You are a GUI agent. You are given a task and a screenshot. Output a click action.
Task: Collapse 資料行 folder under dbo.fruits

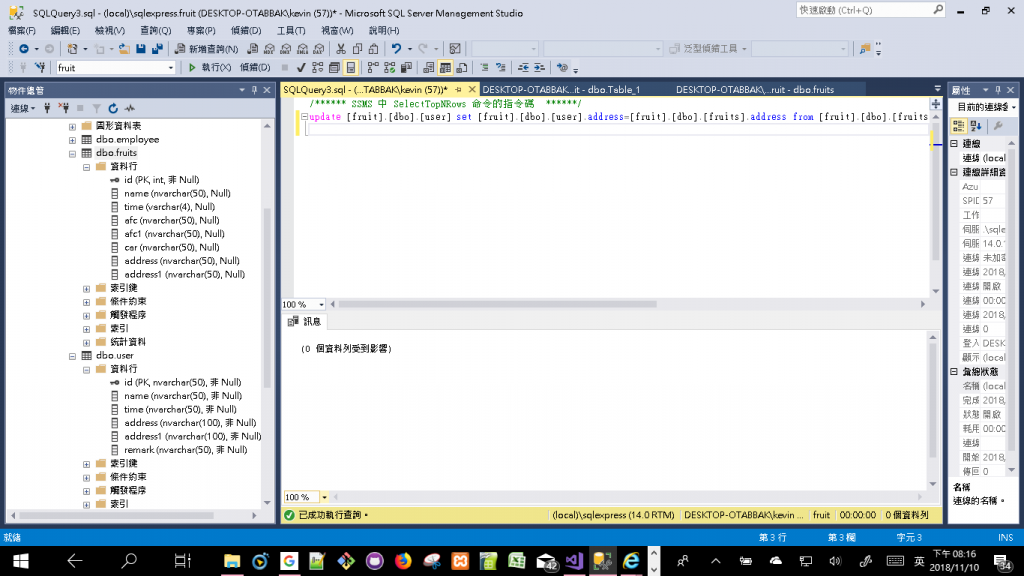(86, 167)
